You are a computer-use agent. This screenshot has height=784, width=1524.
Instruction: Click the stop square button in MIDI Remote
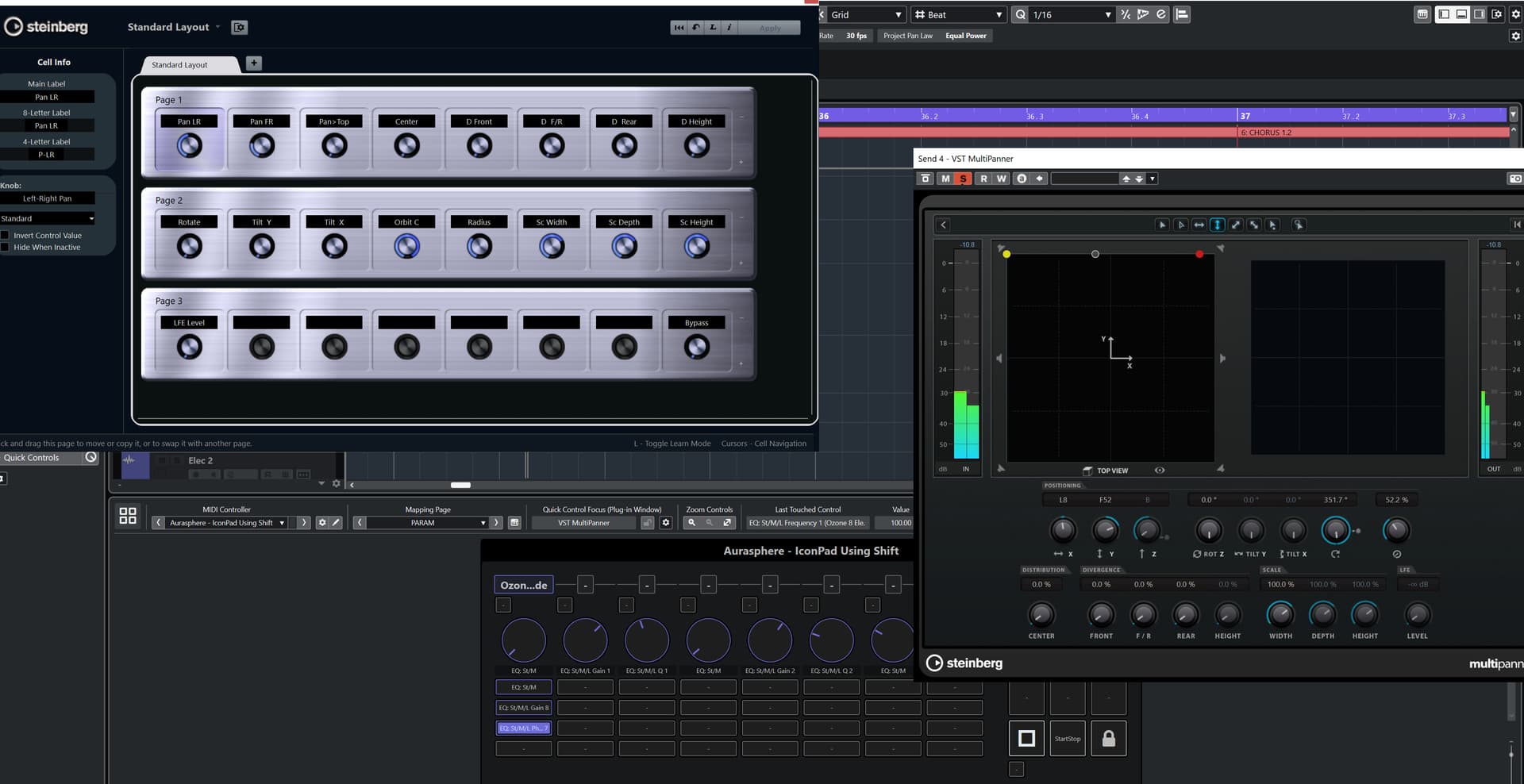pos(1026,739)
